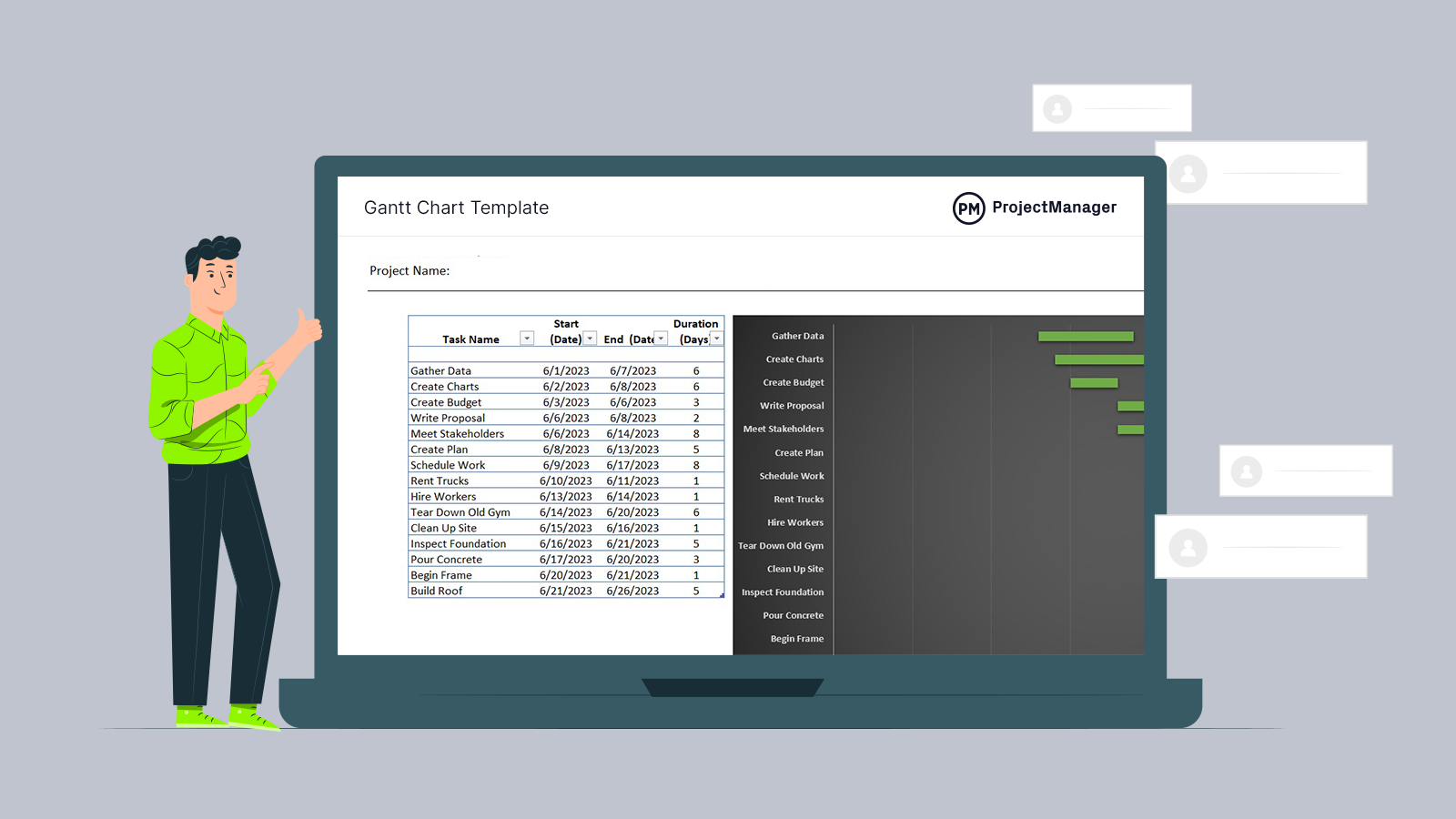Select the Inspect Foundation chart label
Viewport: 1456px width, 819px height.
tap(783, 592)
